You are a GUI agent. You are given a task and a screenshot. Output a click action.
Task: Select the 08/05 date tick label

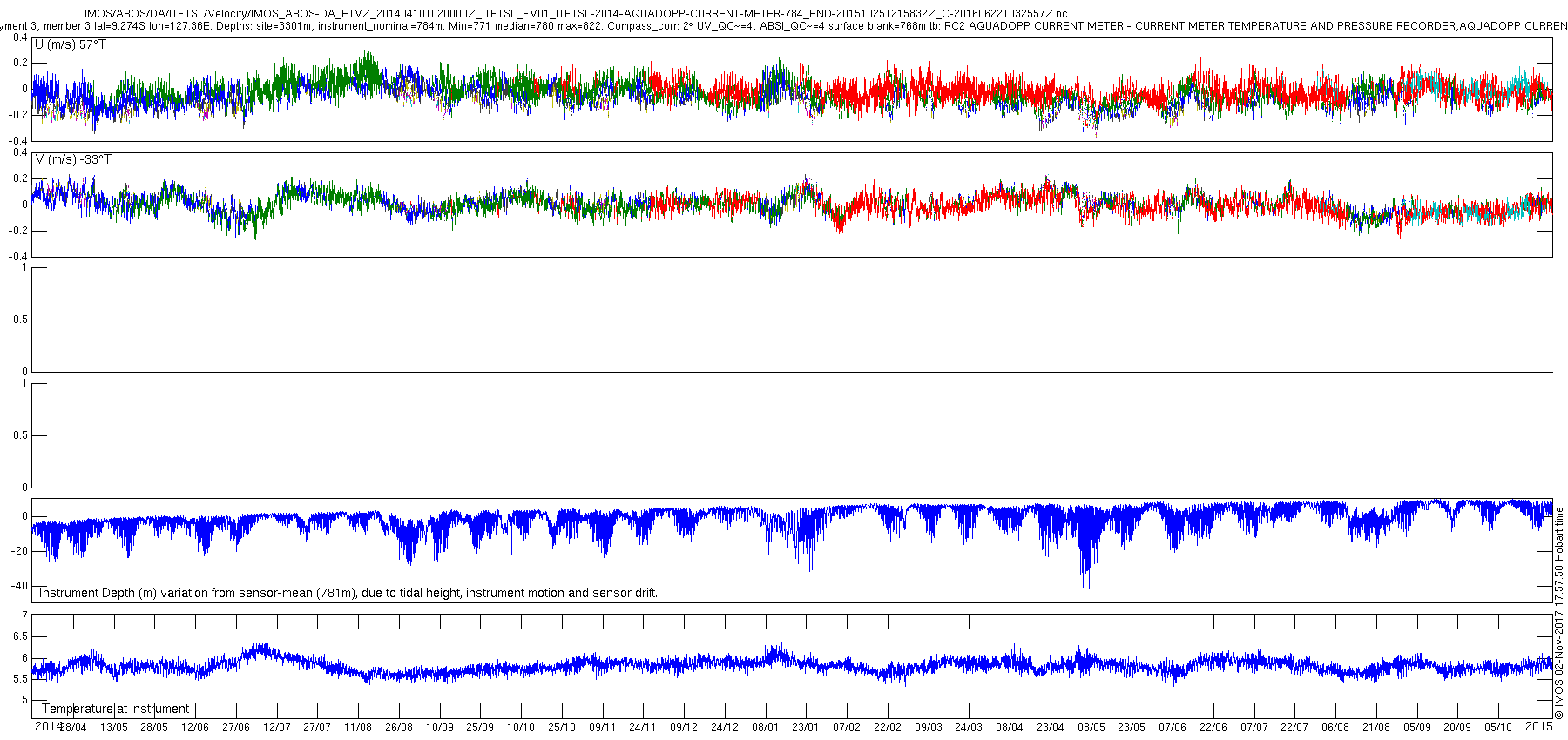[1091, 728]
